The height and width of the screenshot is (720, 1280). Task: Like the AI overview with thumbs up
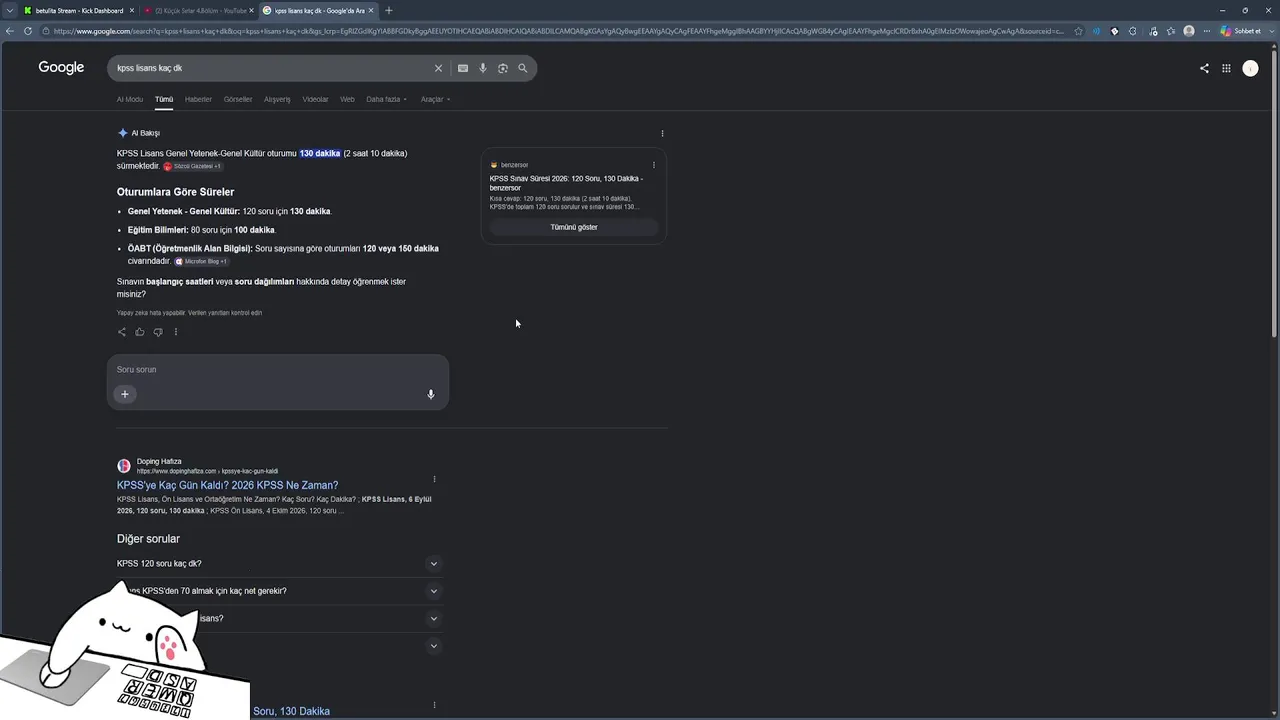click(140, 332)
